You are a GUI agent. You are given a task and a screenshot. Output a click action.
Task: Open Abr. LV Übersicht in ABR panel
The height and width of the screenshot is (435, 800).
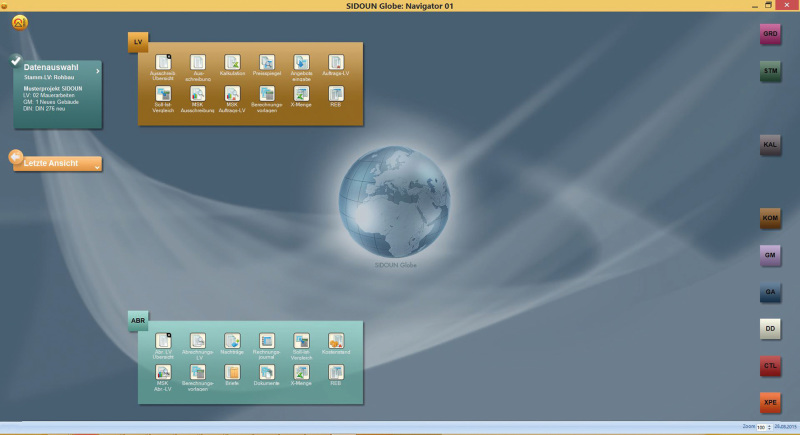point(163,341)
